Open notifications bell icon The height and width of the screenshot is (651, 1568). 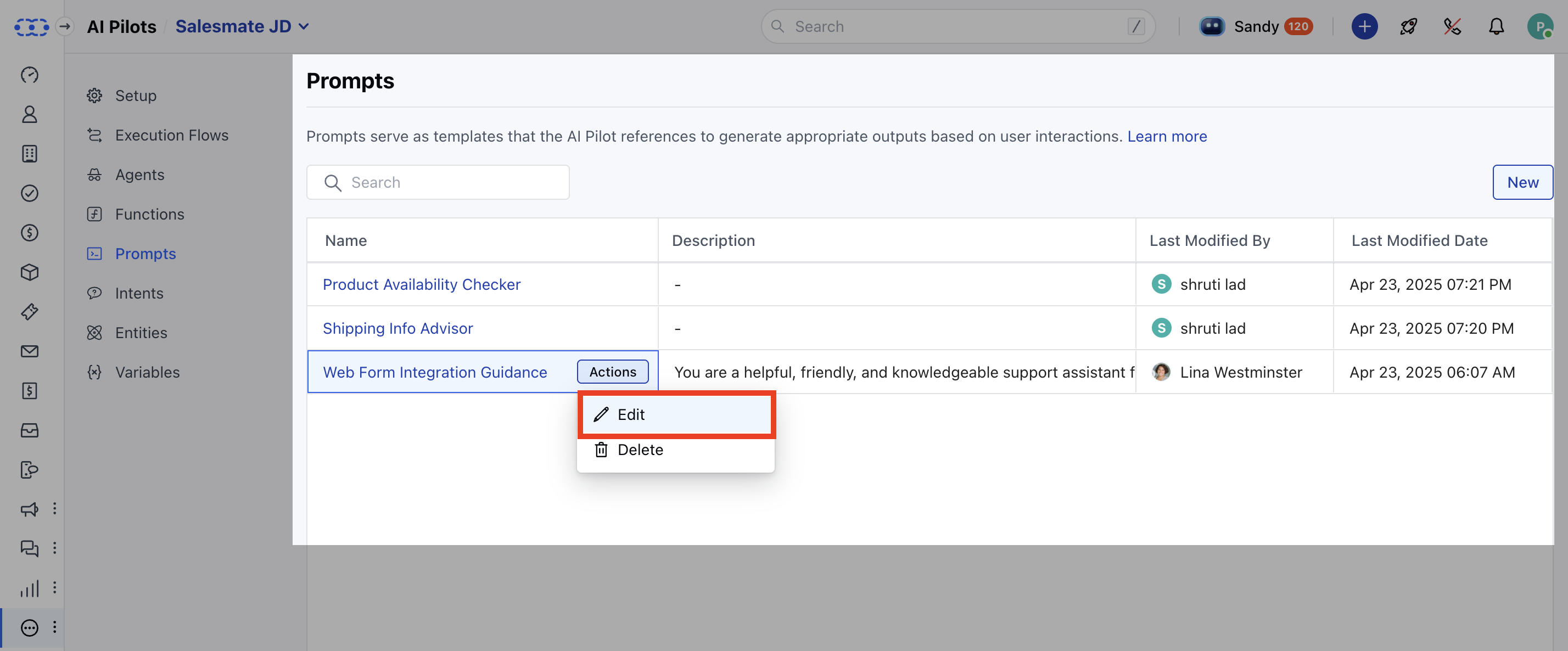click(1496, 27)
